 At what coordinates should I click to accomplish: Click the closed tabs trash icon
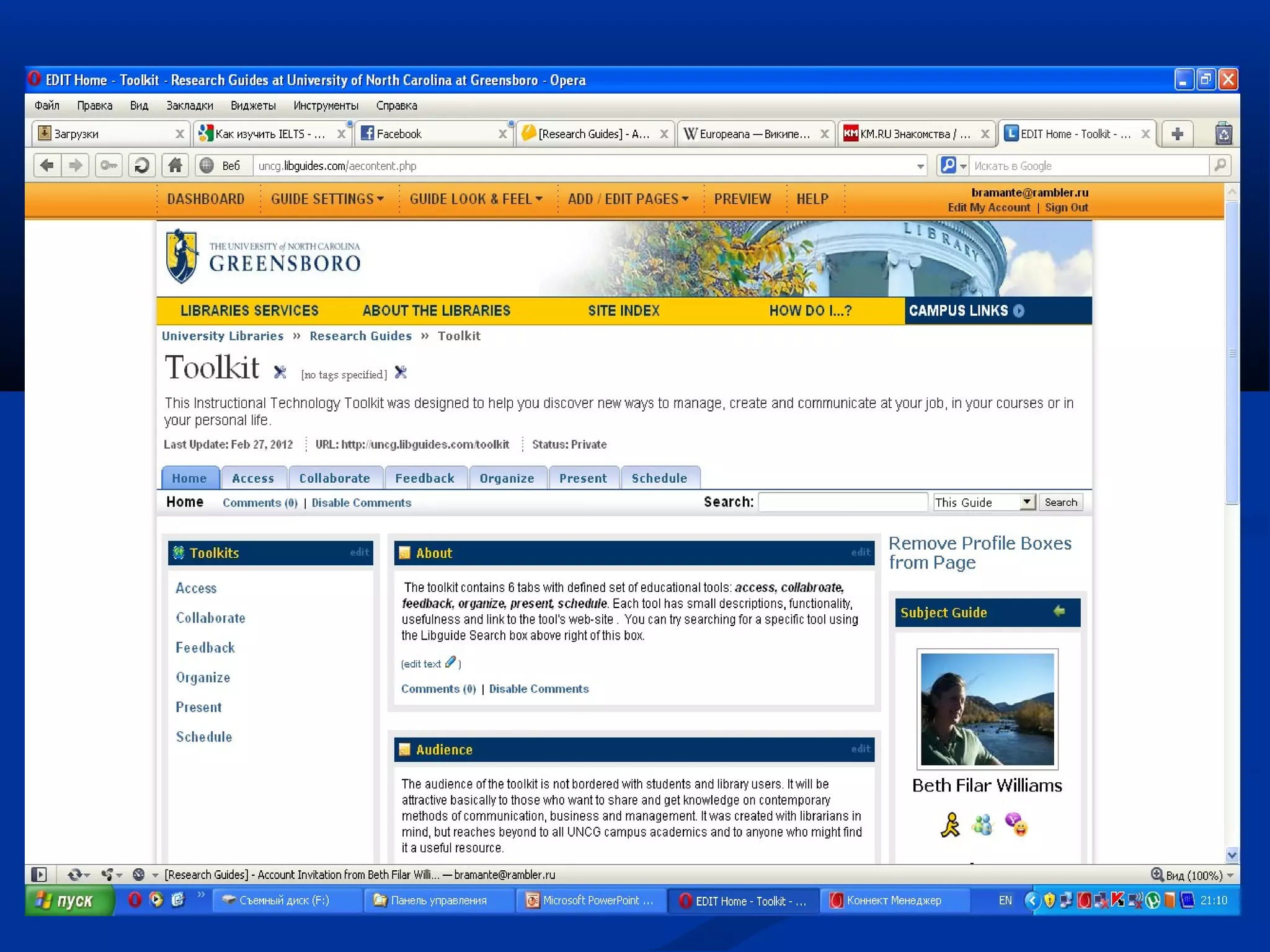[x=1223, y=134]
